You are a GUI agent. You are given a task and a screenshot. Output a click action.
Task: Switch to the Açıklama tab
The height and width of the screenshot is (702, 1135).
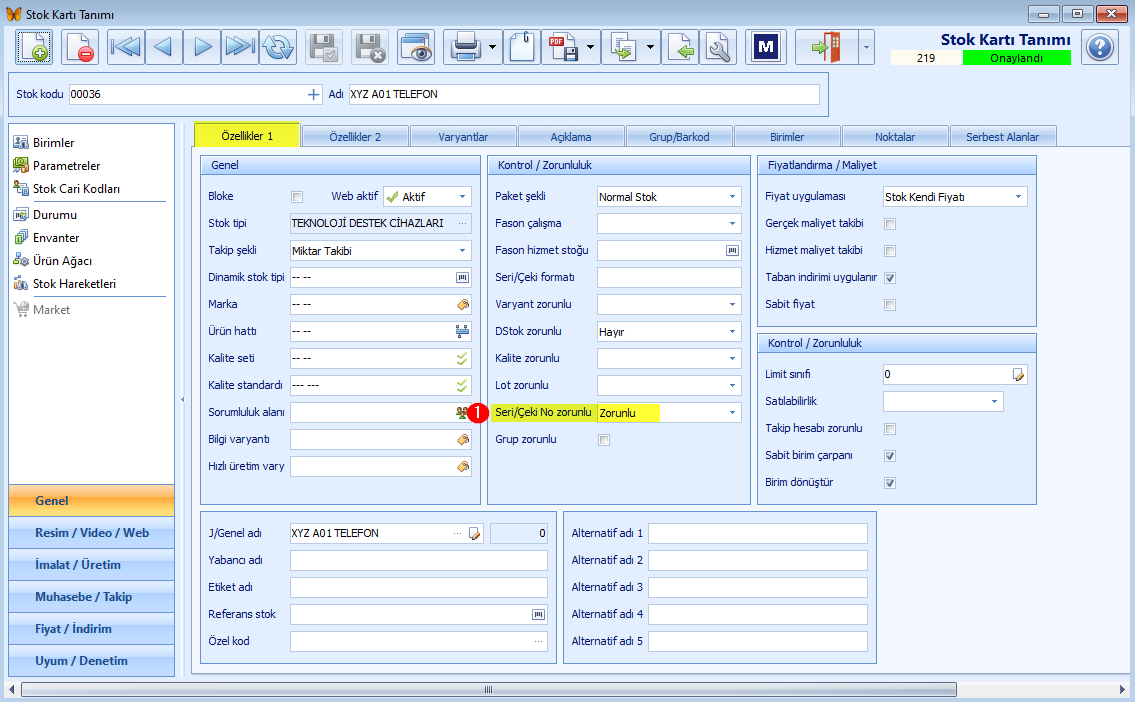point(571,137)
